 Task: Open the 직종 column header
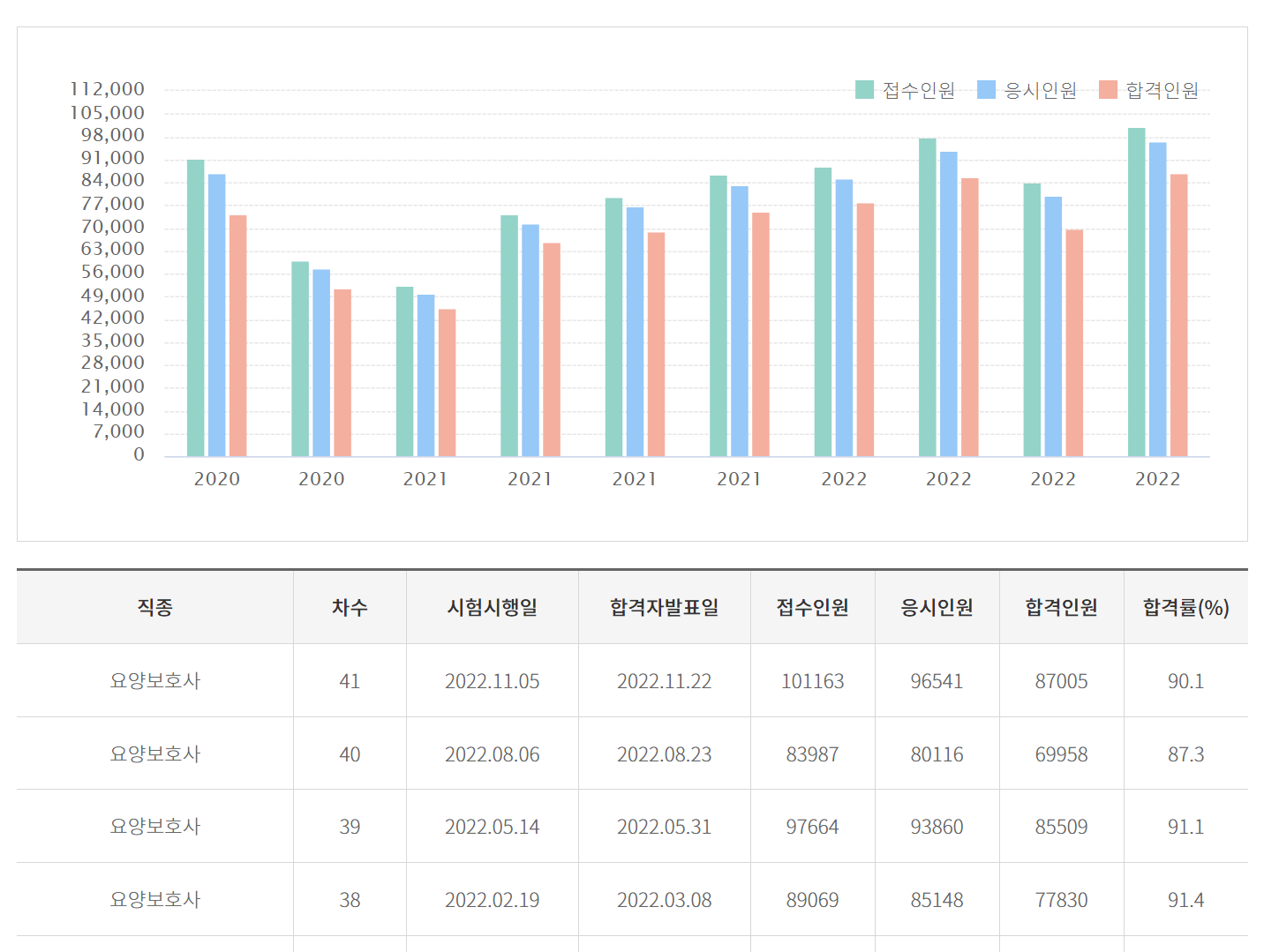[x=155, y=607]
